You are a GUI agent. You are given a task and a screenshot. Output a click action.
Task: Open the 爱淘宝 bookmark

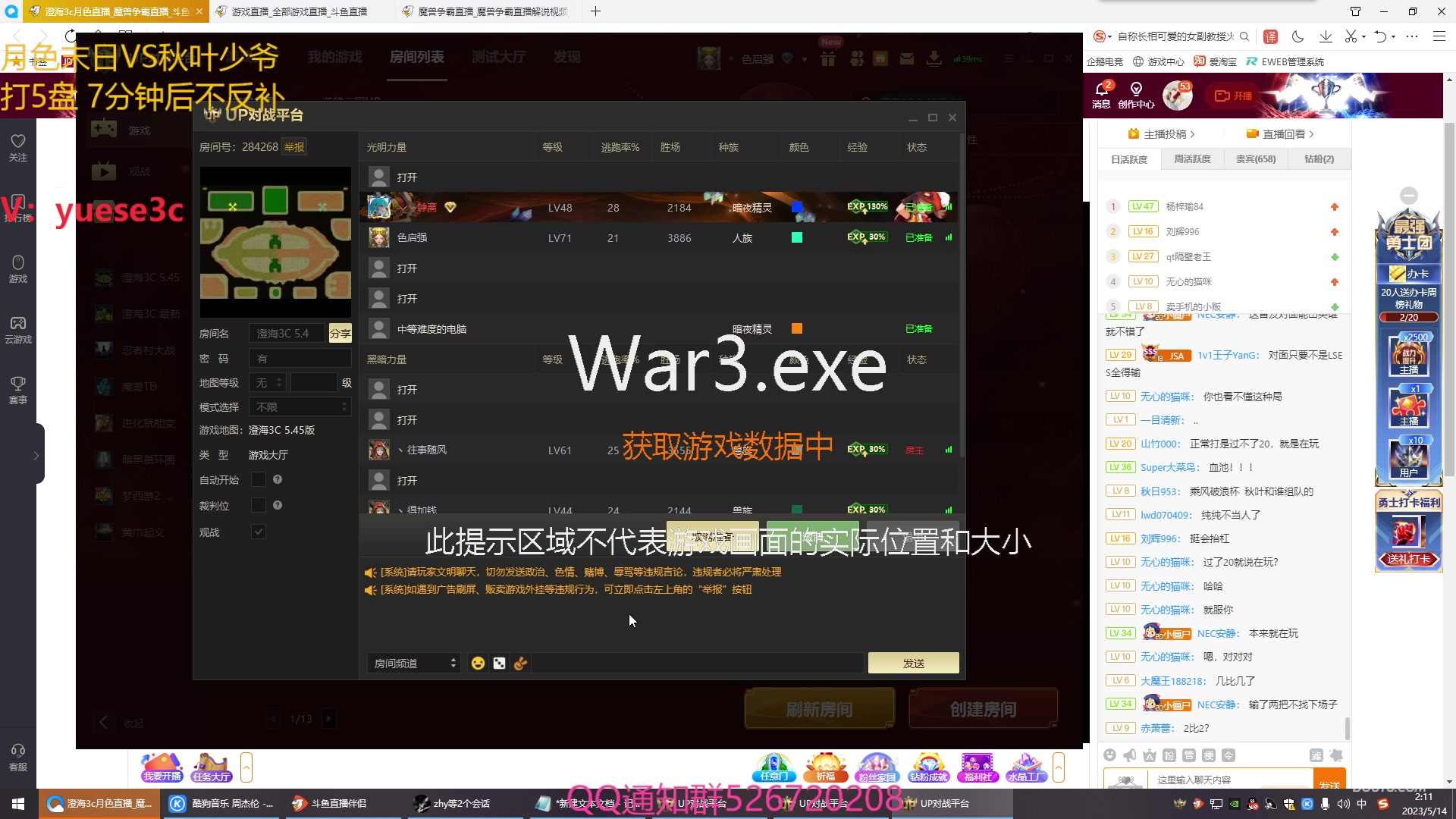pyautogui.click(x=1215, y=61)
